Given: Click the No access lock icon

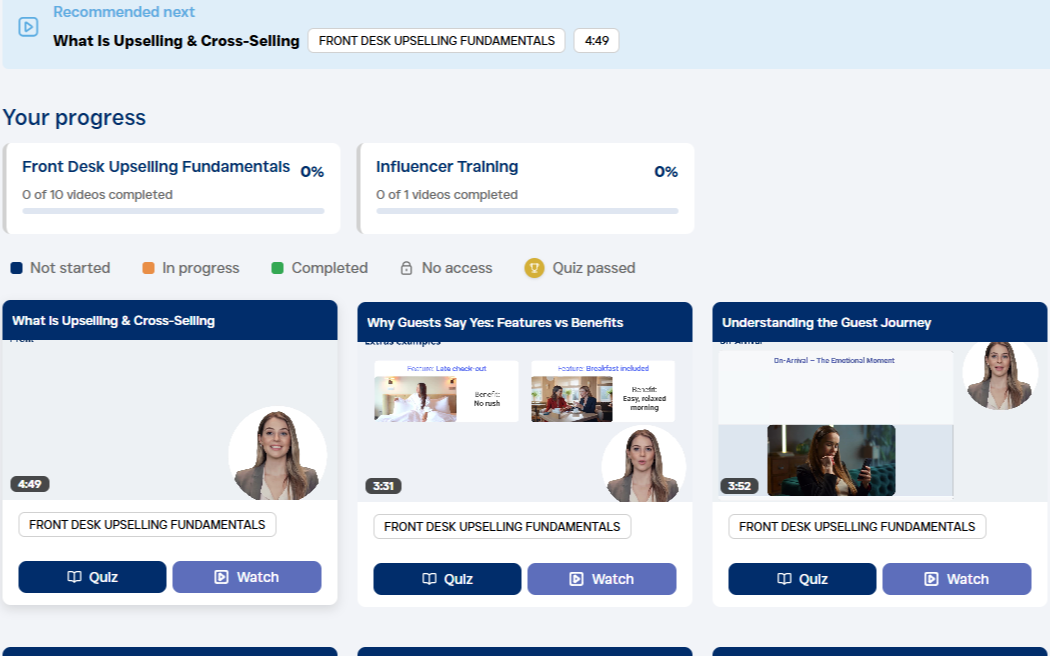Looking at the screenshot, I should click(406, 268).
